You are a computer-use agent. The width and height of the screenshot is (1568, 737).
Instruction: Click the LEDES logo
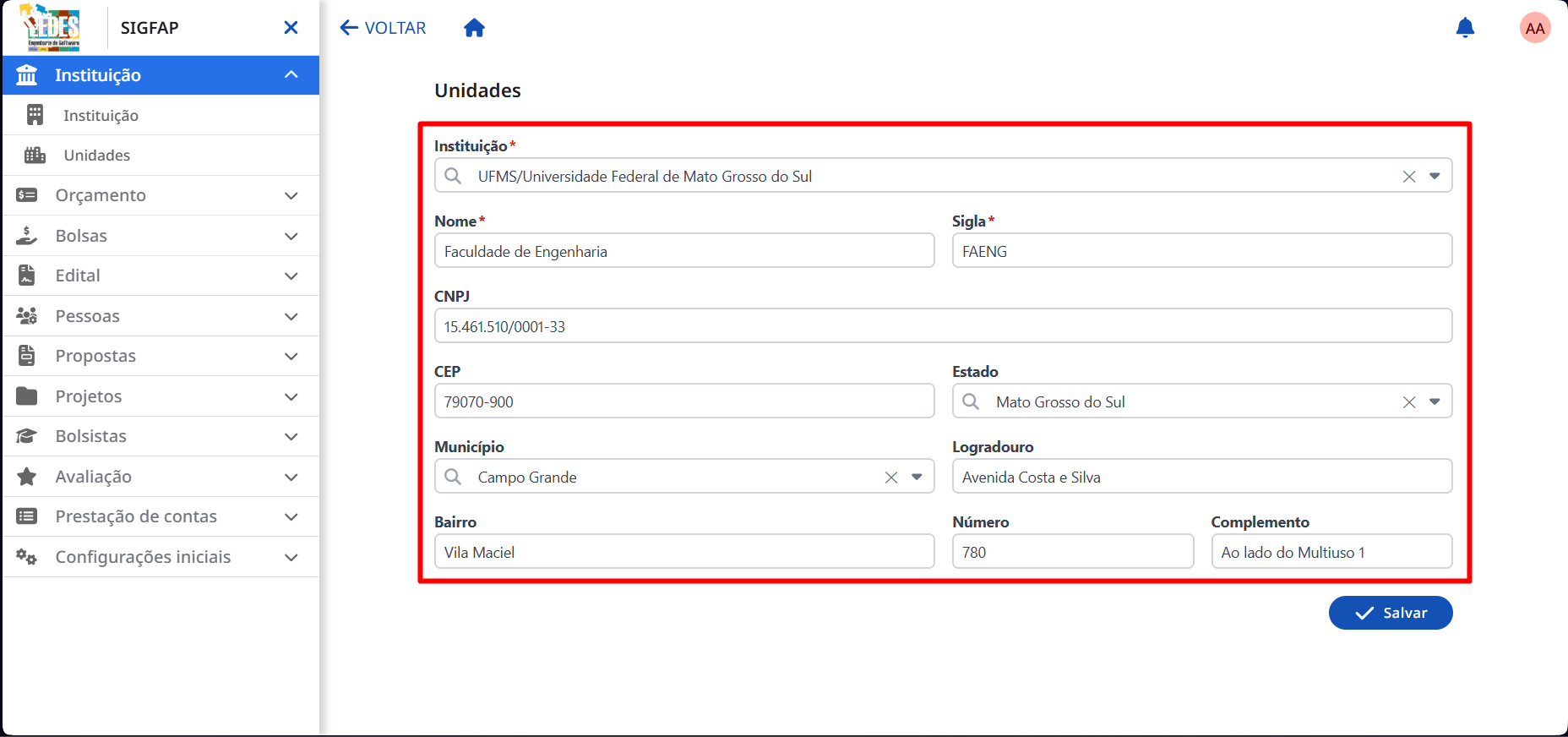click(52, 28)
